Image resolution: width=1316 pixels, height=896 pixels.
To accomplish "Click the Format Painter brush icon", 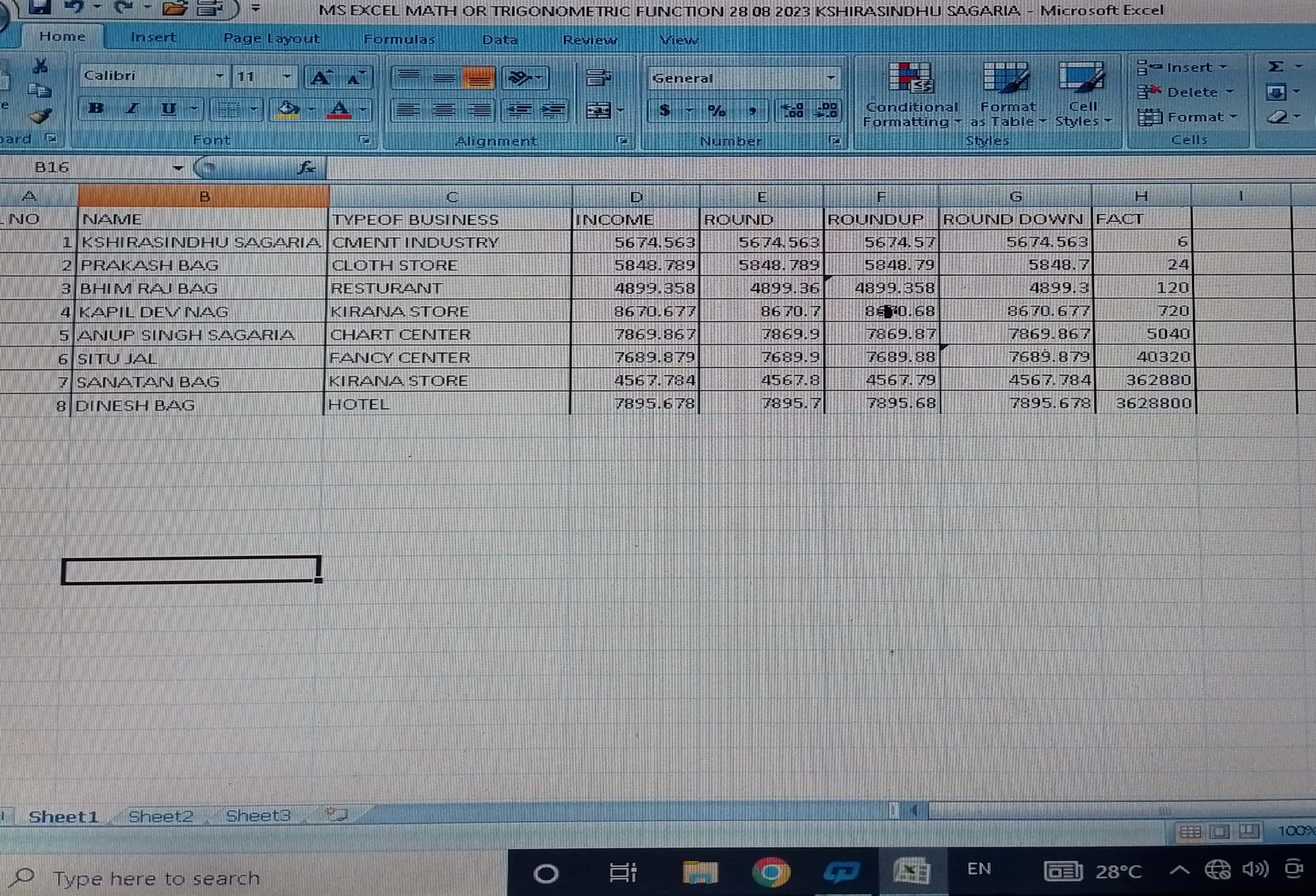I will click(40, 117).
